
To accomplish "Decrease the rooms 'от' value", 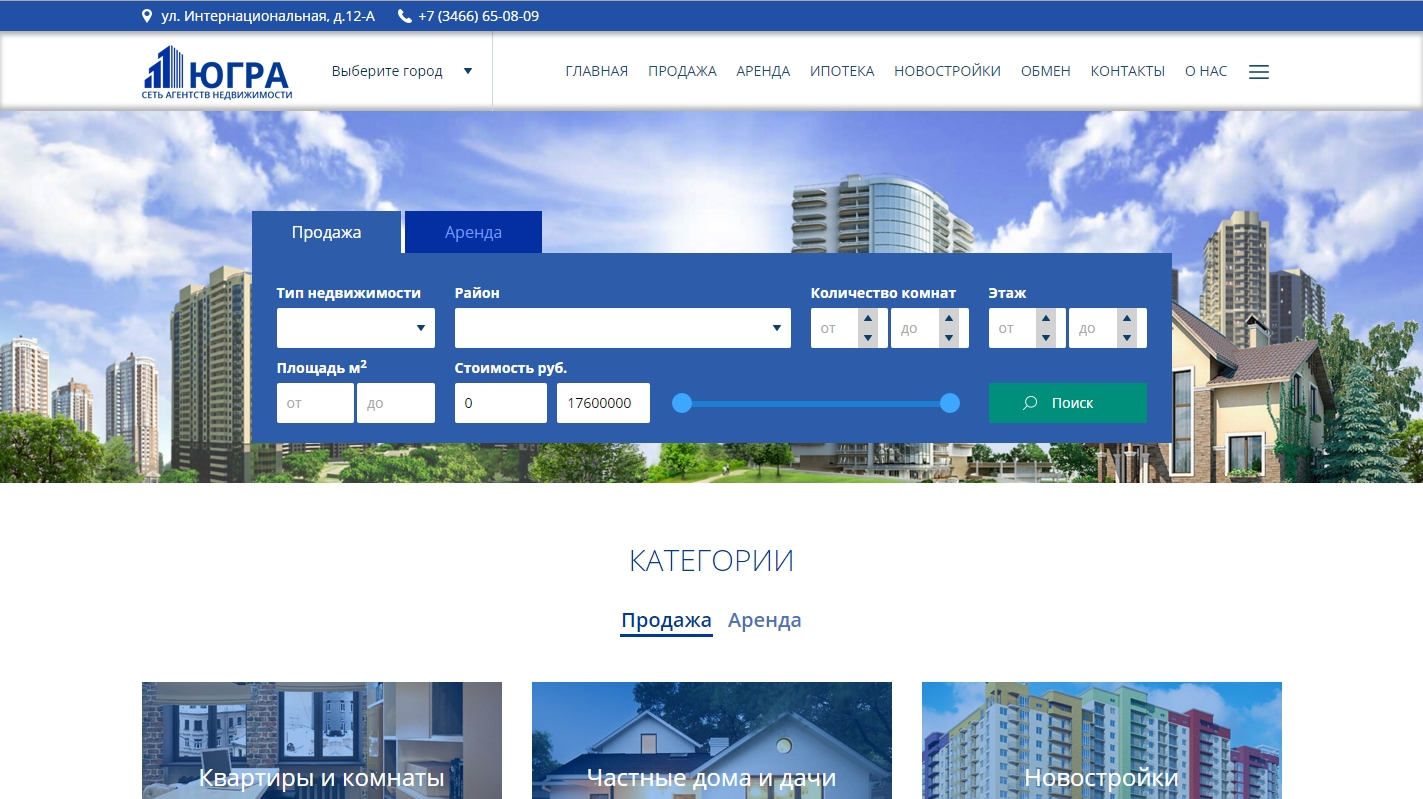I will (x=868, y=338).
